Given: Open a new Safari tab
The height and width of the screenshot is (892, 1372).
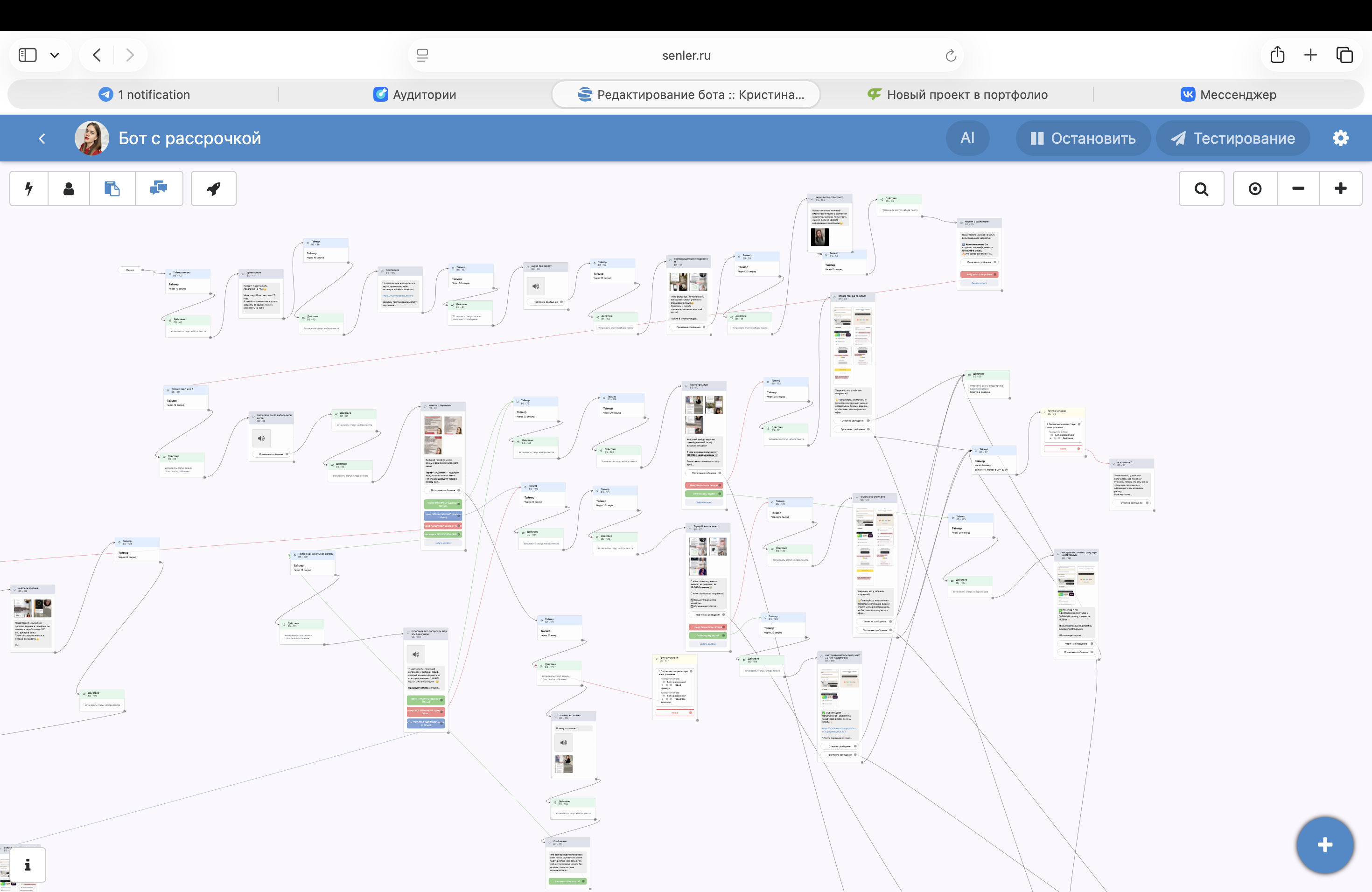Looking at the screenshot, I should pyautogui.click(x=1310, y=55).
